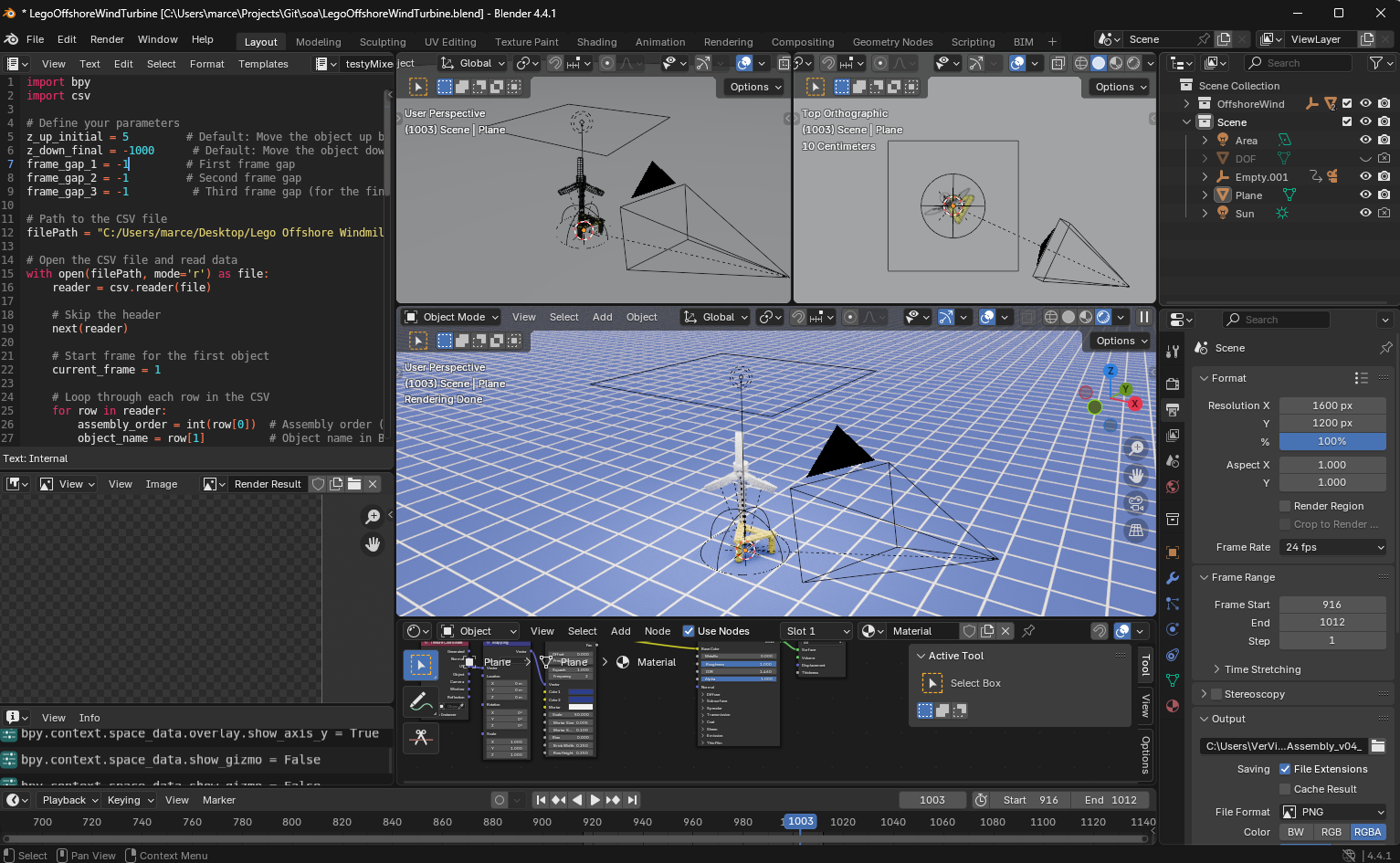
Task: Open the Render properties tab
Action: [1173, 384]
